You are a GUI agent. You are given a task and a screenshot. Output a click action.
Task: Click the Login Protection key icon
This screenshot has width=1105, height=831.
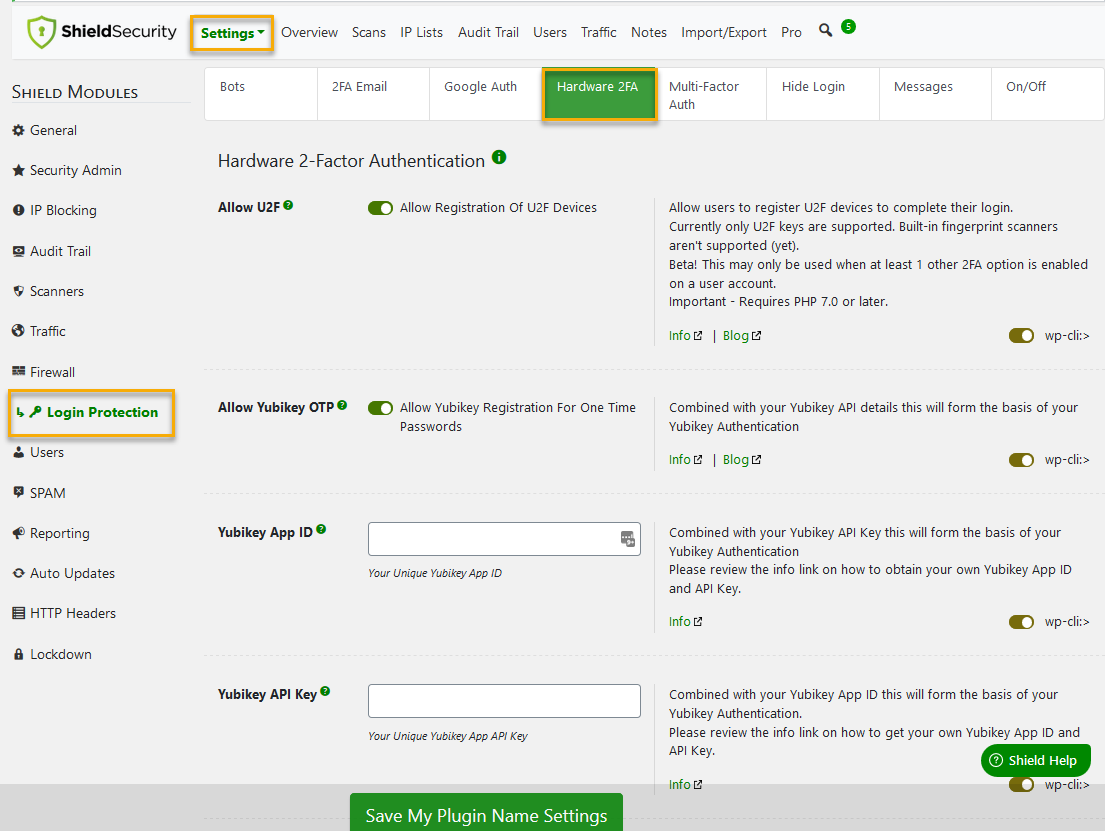click(35, 412)
